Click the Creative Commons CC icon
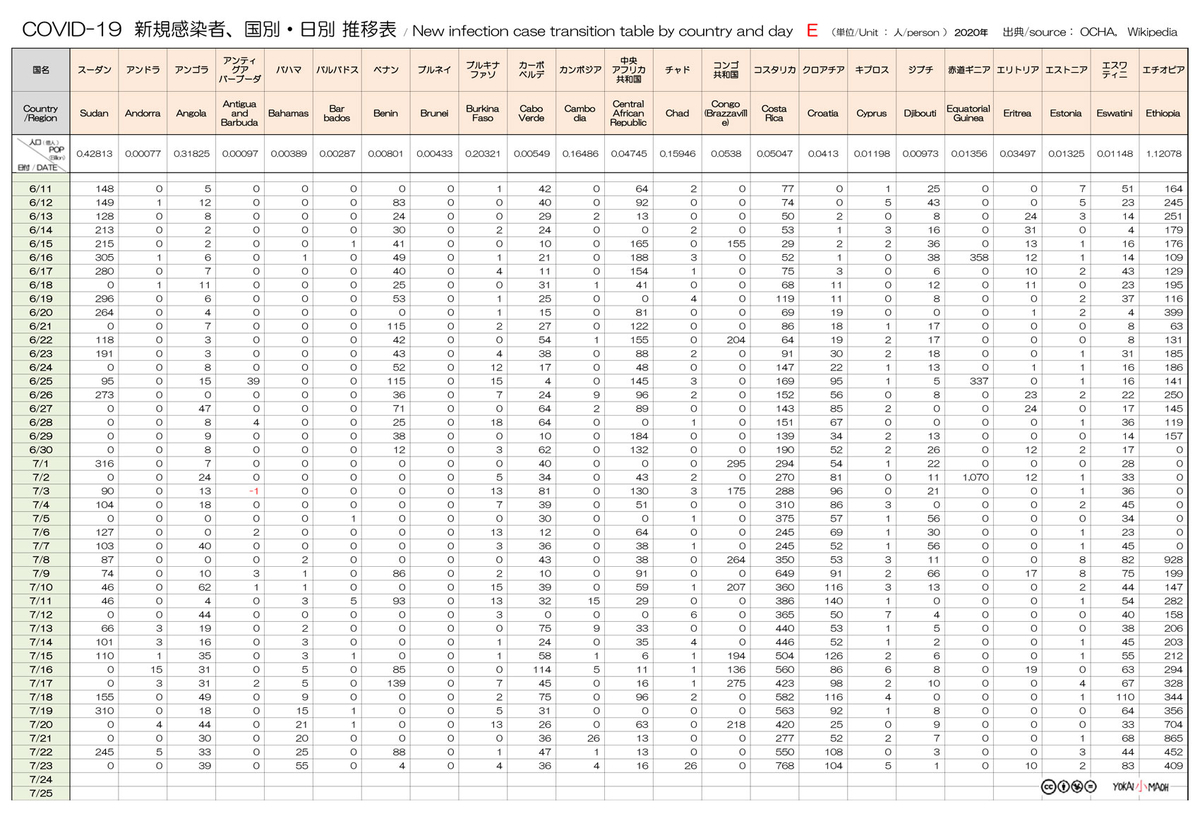Screen dimensions: 1200x816 [1047, 786]
